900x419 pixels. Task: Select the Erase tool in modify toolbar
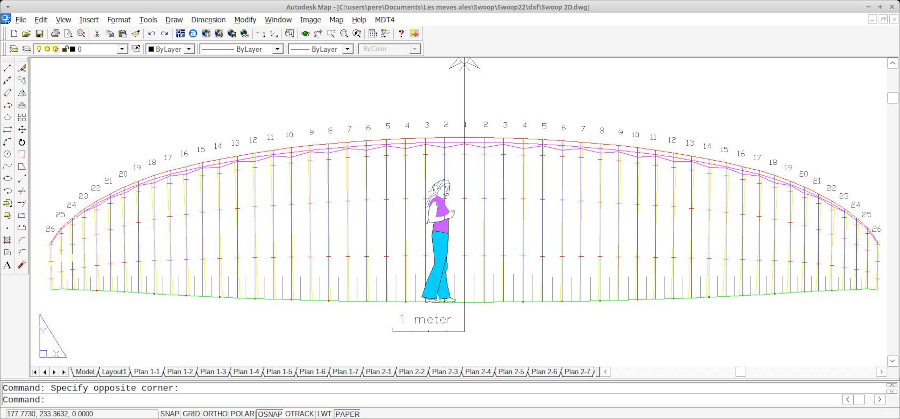pos(22,68)
